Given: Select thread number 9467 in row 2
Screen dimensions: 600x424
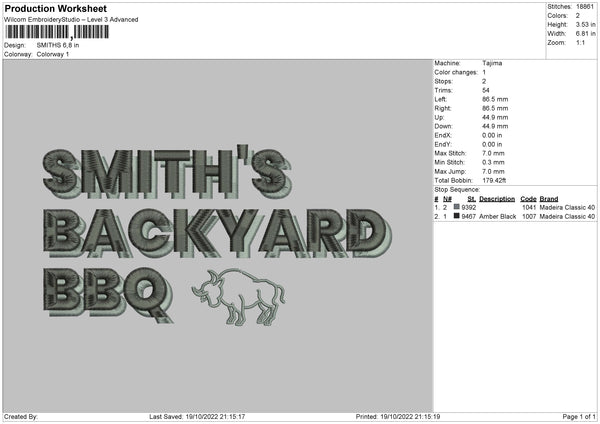Looking at the screenshot, I should tap(469, 217).
